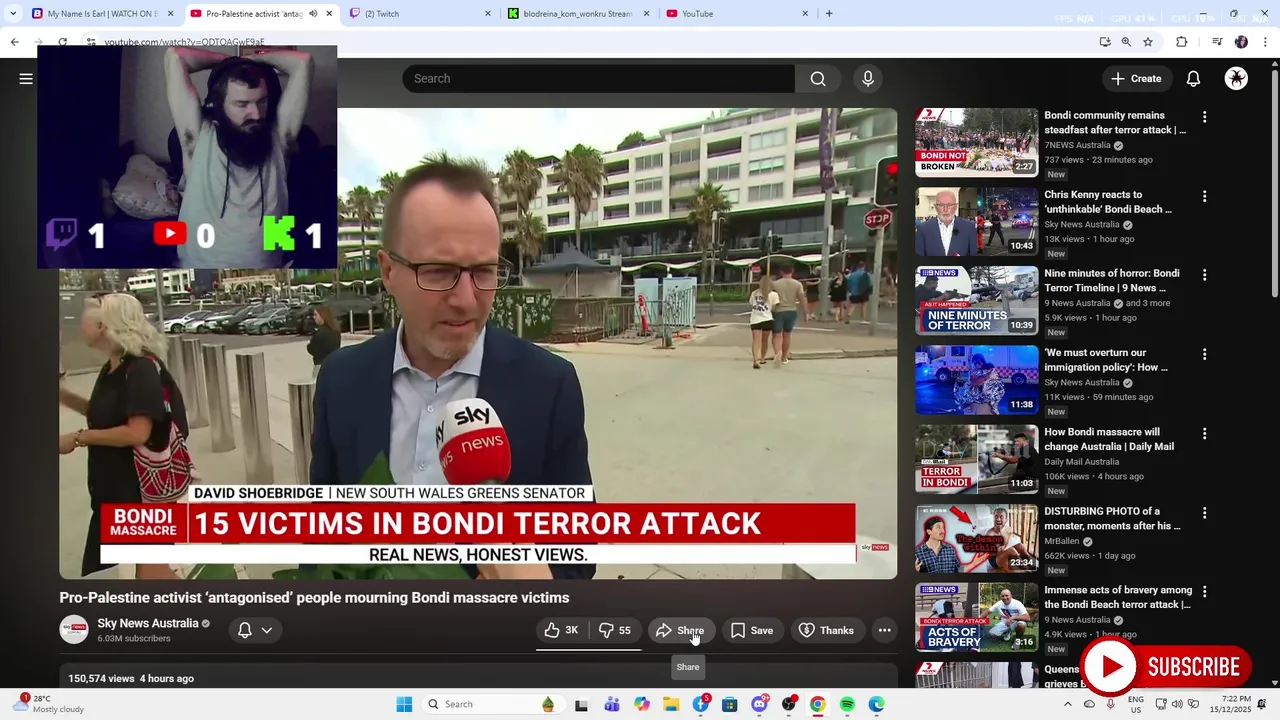Open tab search dropdown at window corner
Image resolution: width=1280 pixels, height=720 pixels.
13,14
